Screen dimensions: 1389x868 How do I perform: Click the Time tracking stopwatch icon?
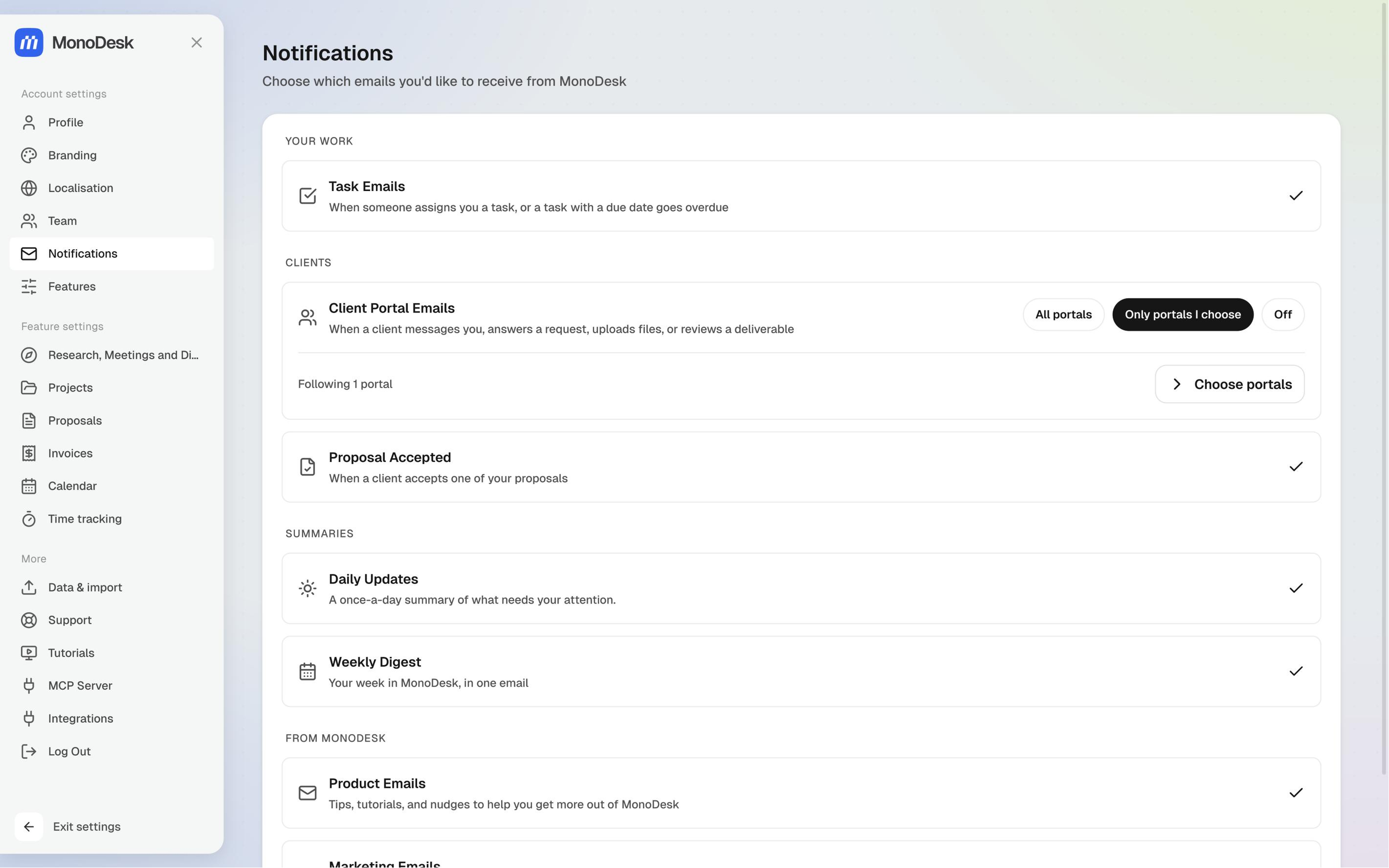point(29,518)
